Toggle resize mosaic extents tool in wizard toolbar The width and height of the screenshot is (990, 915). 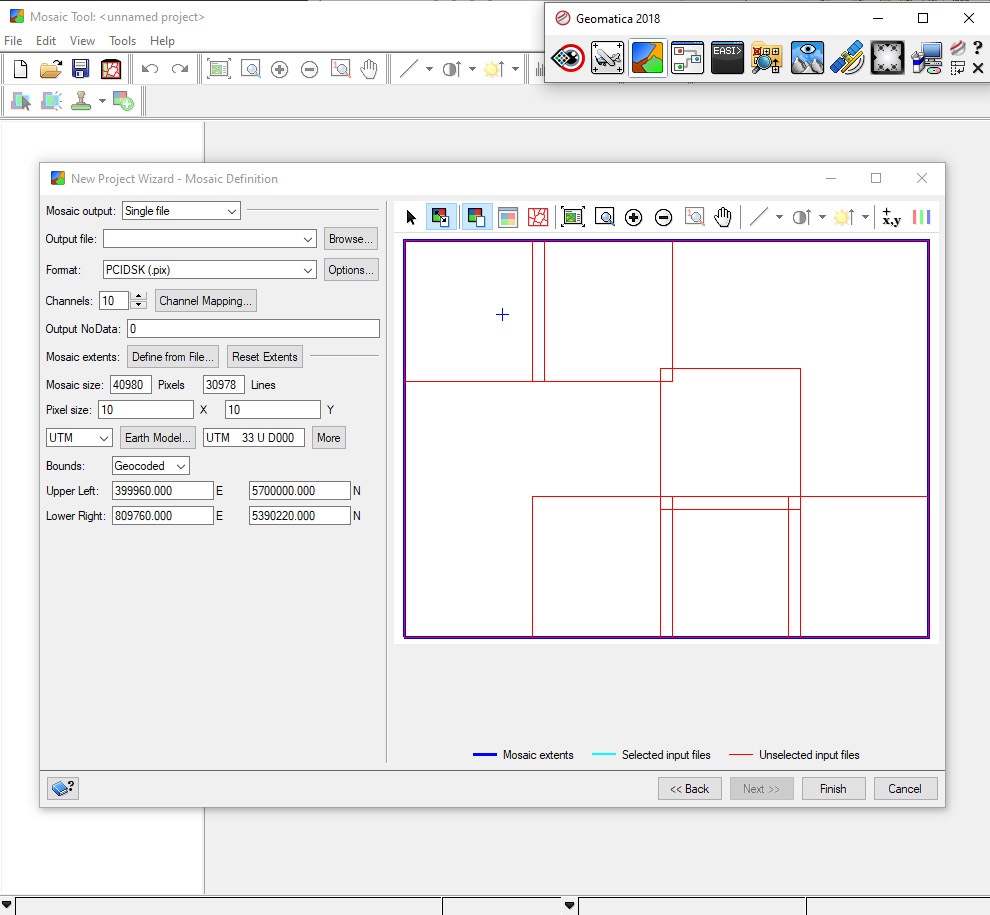pyautogui.click(x=441, y=217)
